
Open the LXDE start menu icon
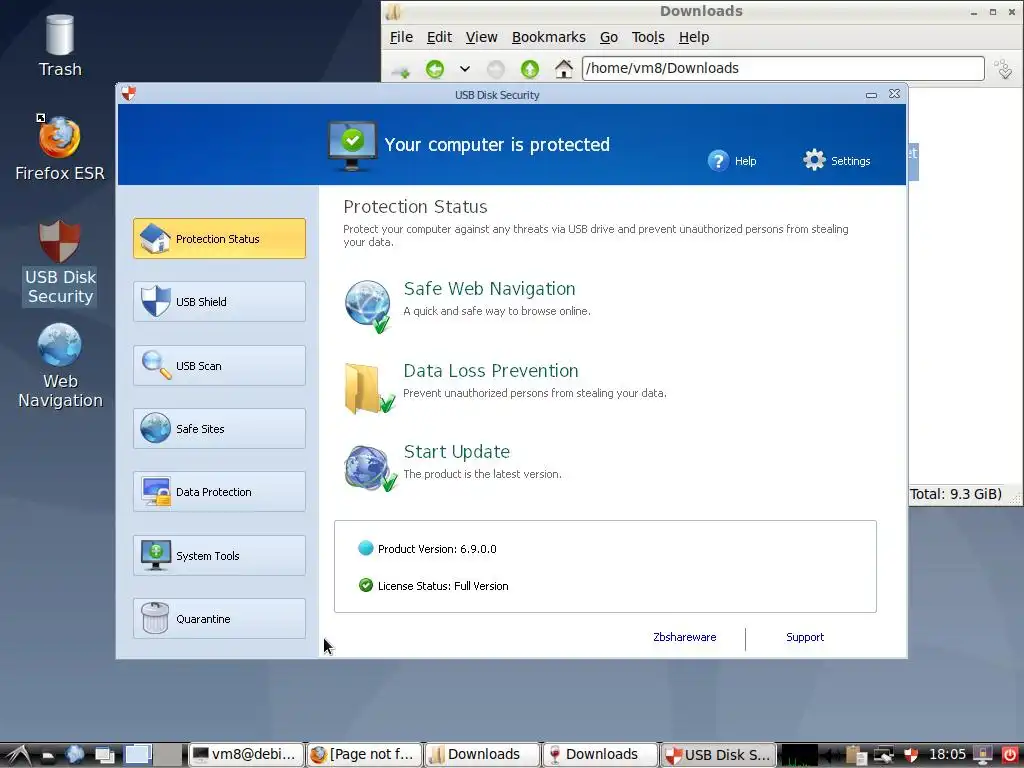point(18,755)
